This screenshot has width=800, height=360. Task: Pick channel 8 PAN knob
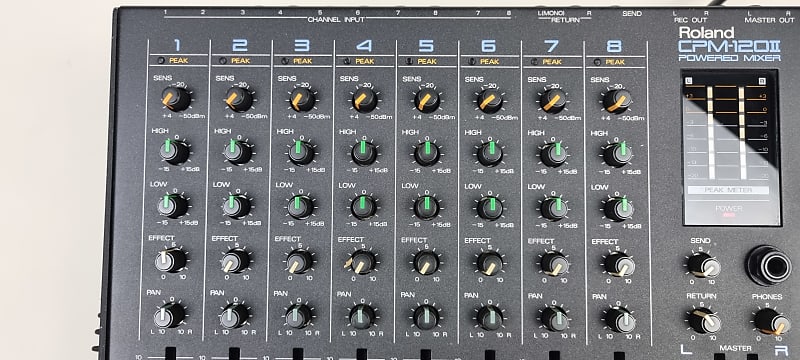619,320
